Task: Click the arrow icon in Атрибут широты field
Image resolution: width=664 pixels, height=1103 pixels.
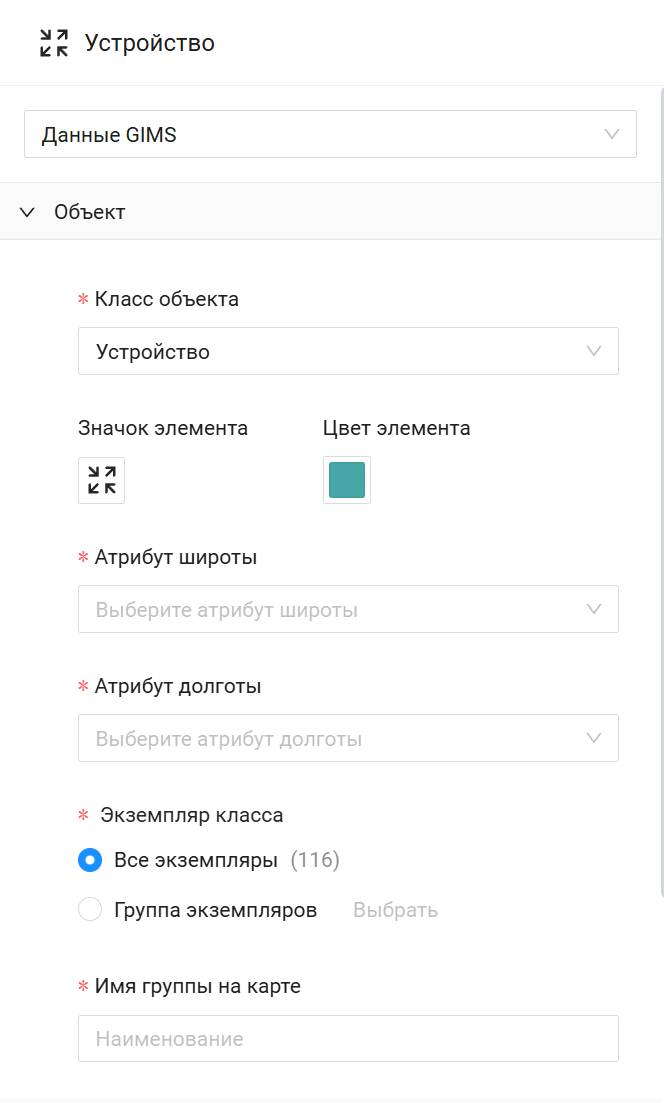Action: tap(595, 609)
